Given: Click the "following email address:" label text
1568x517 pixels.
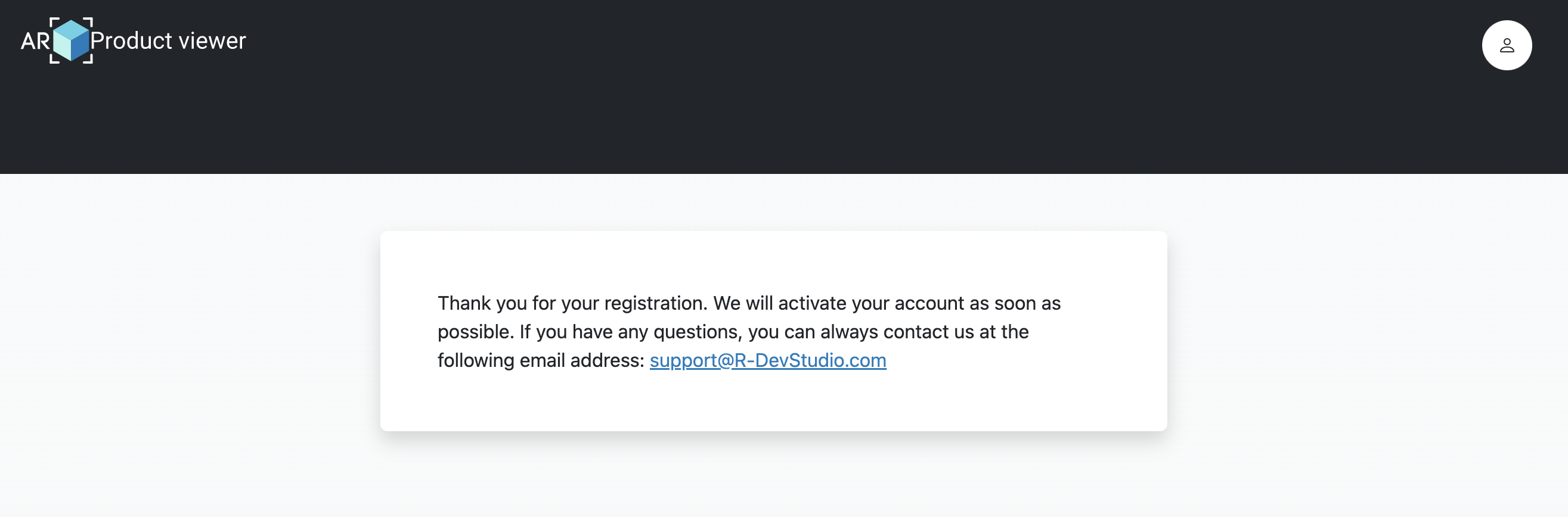Looking at the screenshot, I should (541, 361).
